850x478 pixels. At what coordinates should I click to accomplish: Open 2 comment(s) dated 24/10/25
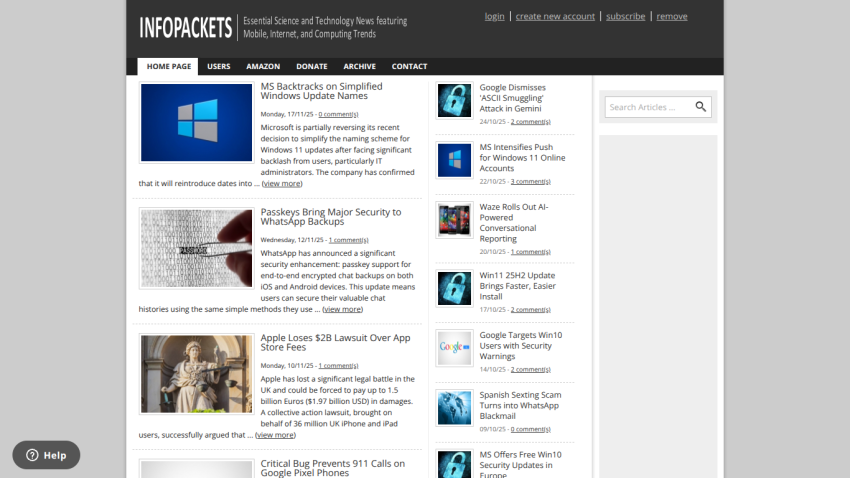531,121
